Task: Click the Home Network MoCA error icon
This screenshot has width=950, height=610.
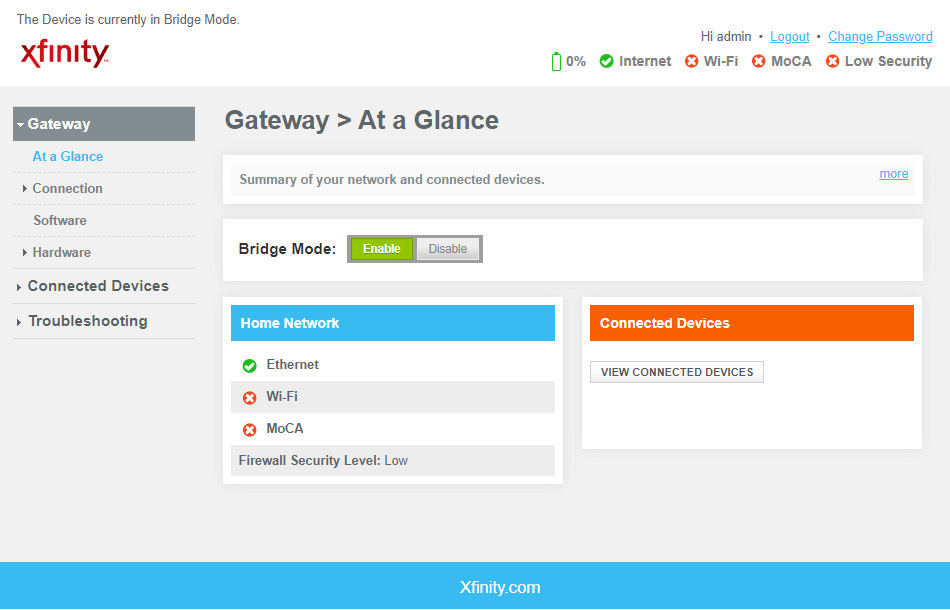Action: pos(250,430)
